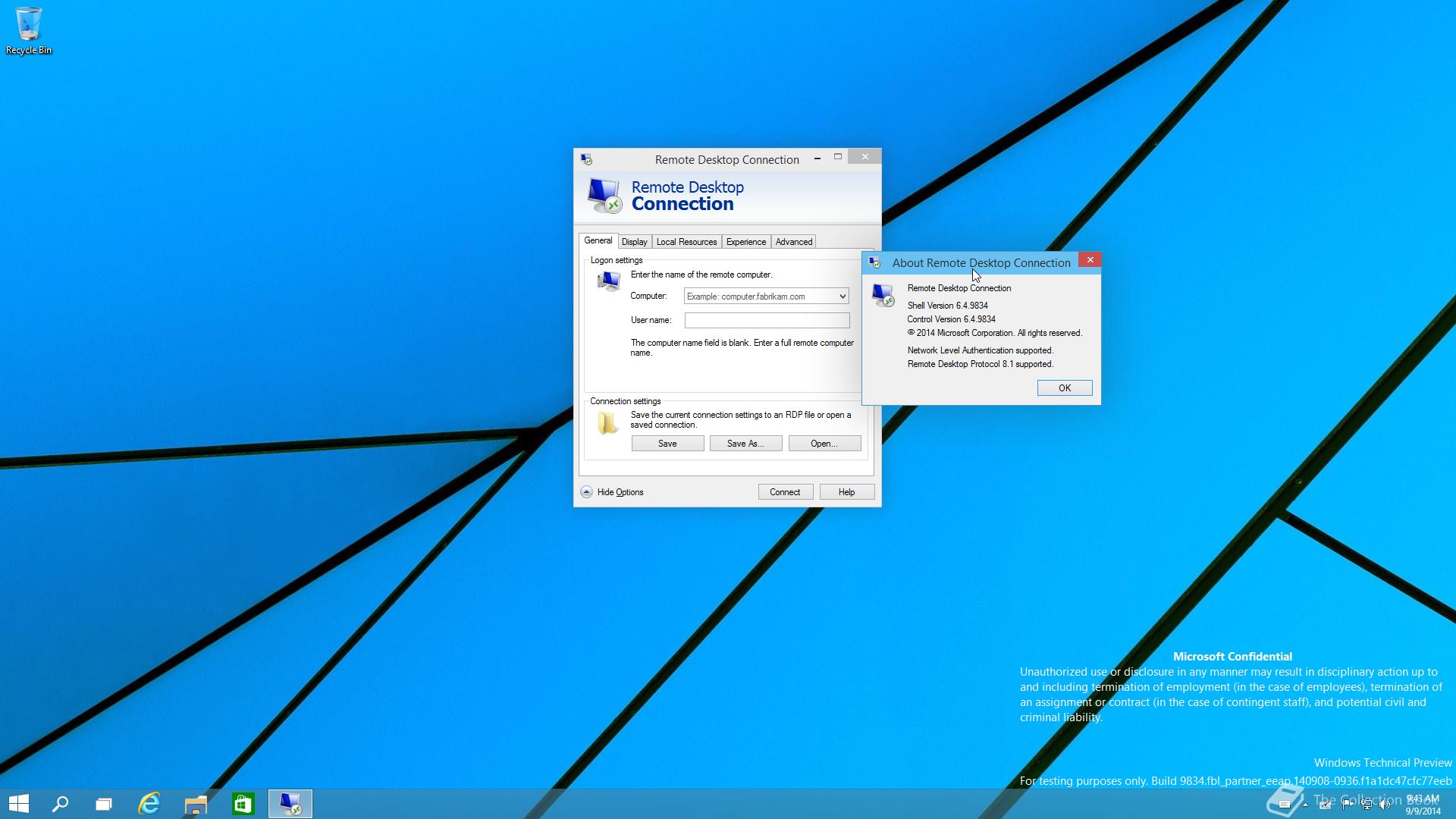The width and height of the screenshot is (1456, 819).
Task: Open the Windows Store taskbar icon
Action: coord(243,804)
